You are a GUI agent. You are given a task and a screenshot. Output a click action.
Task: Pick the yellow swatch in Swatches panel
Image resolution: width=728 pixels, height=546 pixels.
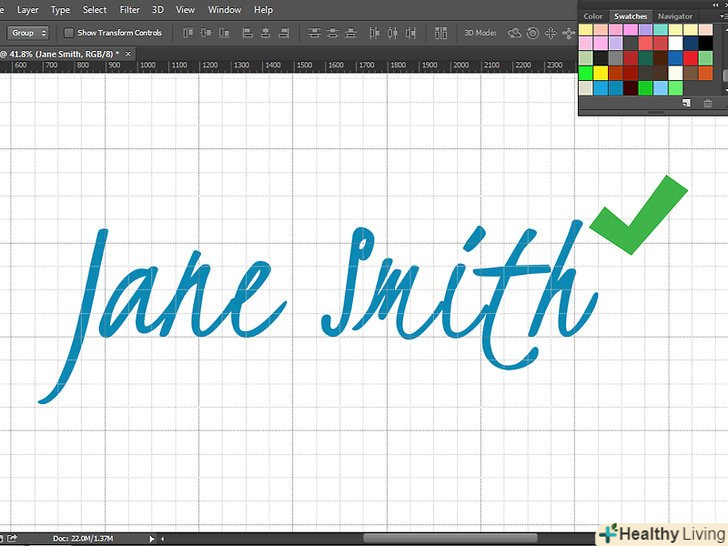[x=600, y=73]
